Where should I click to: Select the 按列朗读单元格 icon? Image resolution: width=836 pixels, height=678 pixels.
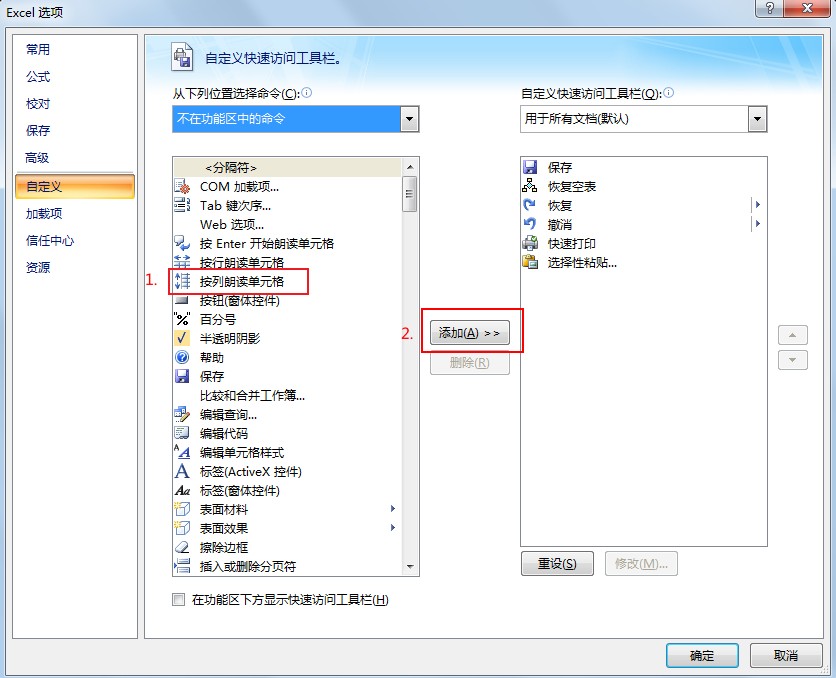coord(182,281)
